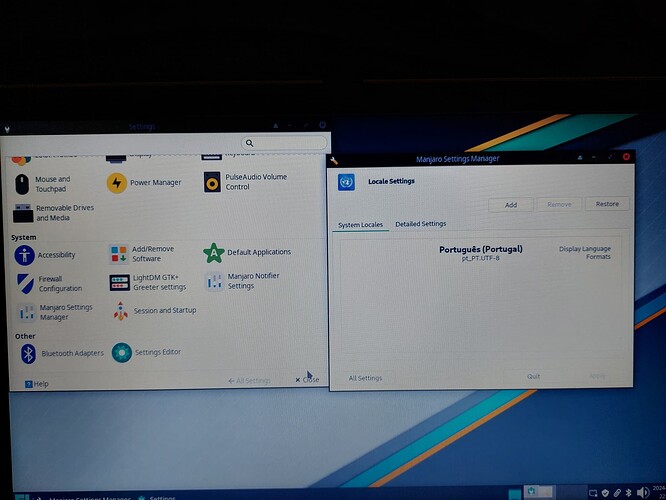Click Apply in Locale Settings
The height and width of the screenshot is (500, 666).
pyautogui.click(x=597, y=376)
